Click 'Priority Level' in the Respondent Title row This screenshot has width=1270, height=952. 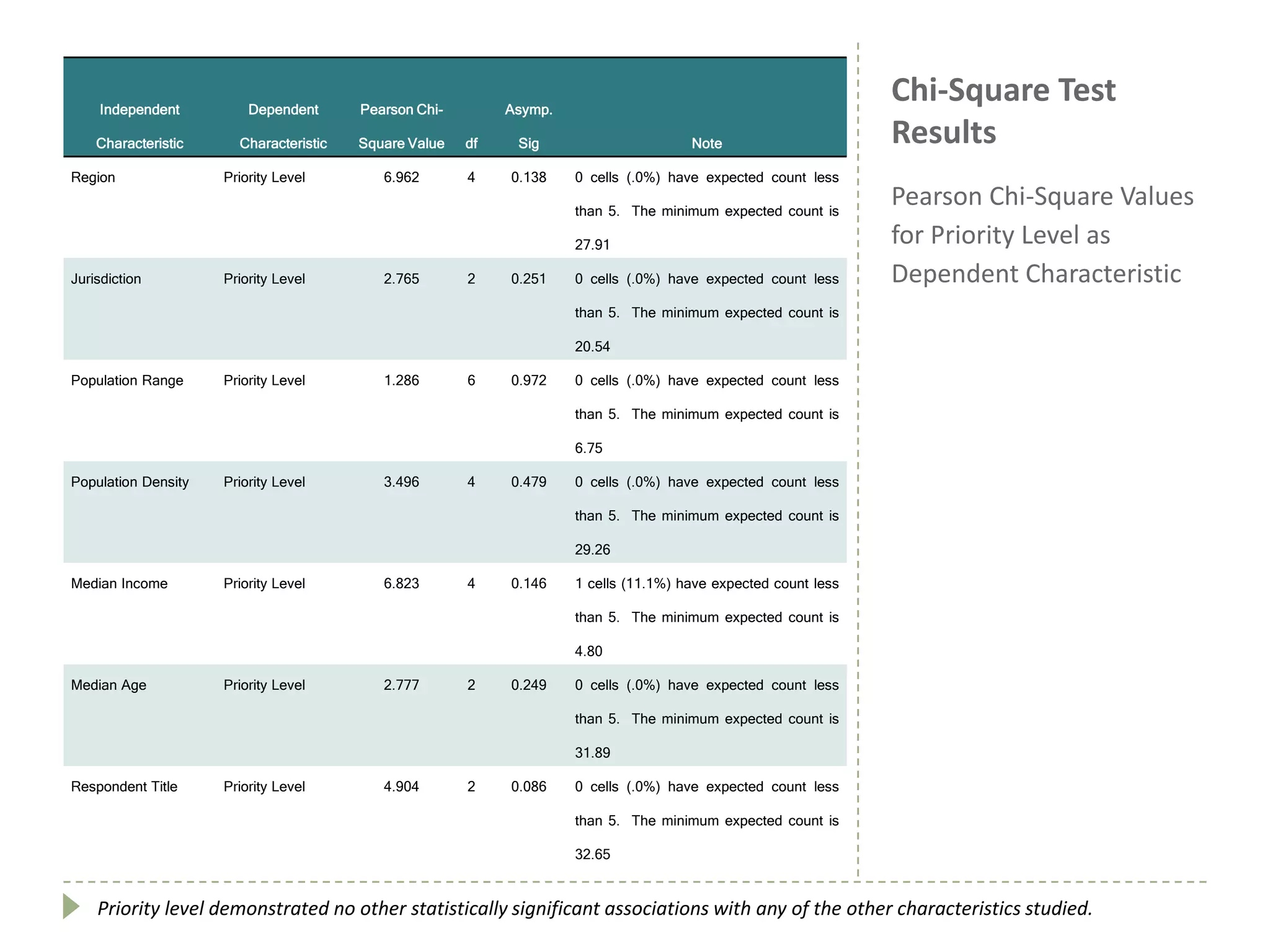click(x=264, y=787)
